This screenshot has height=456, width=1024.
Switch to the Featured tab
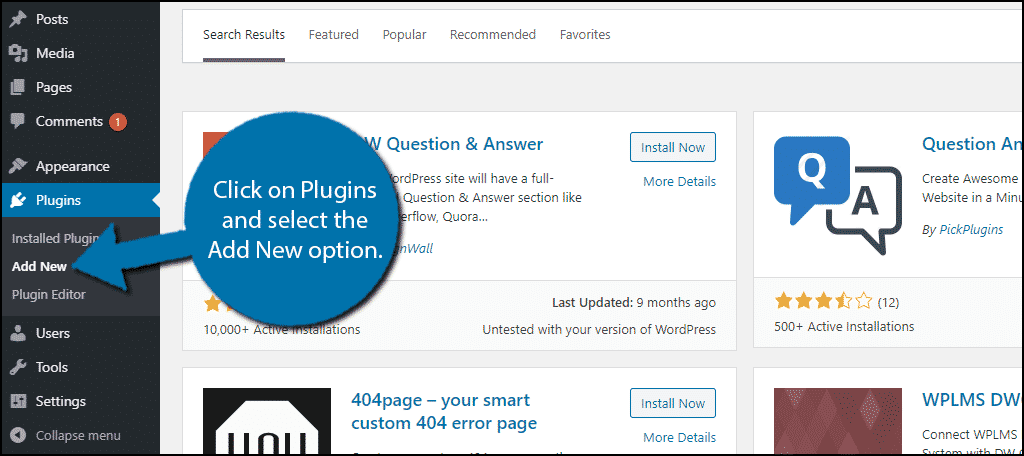334,35
